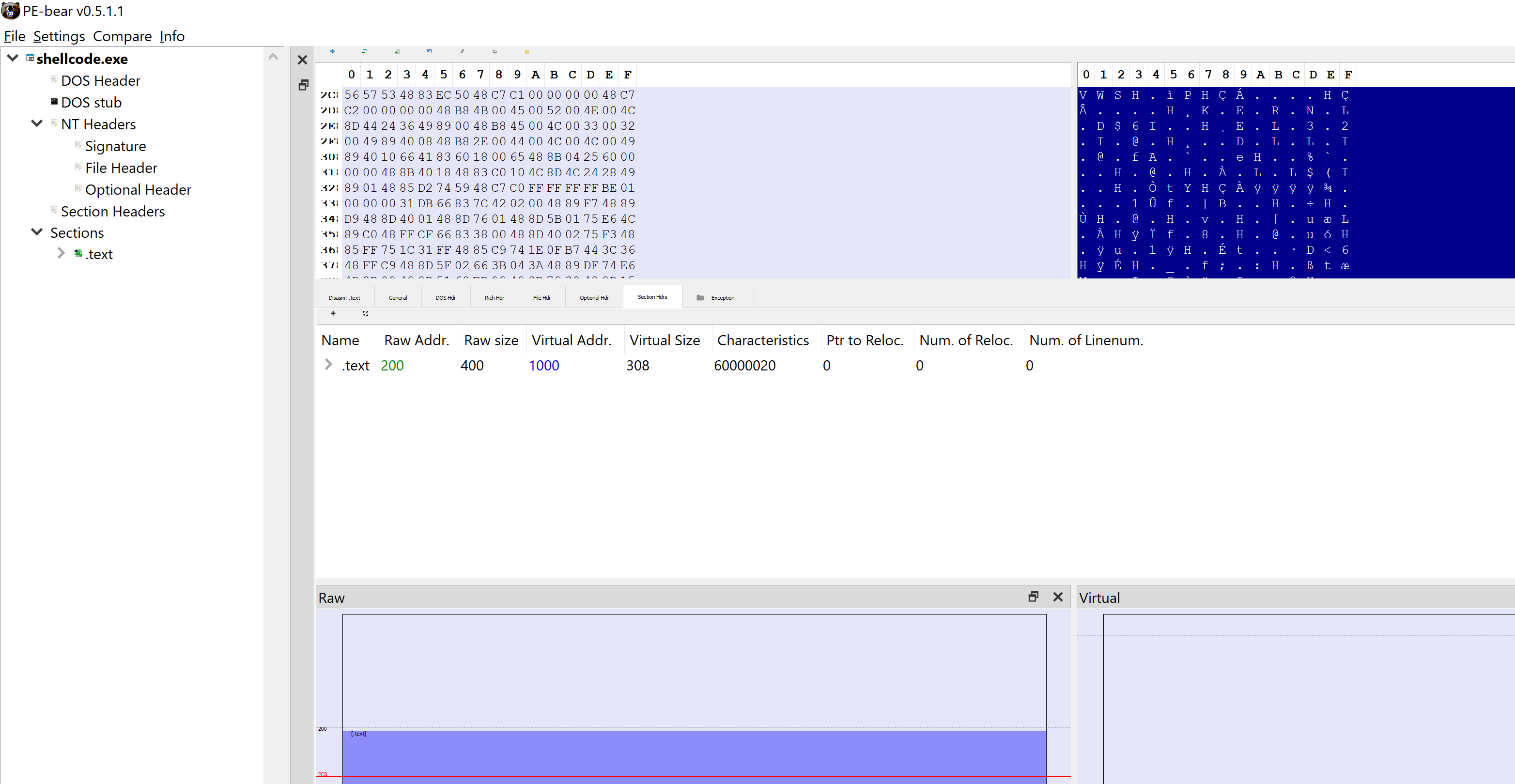Collapse the Sections tree node
The height and width of the screenshot is (784, 1515).
pos(37,232)
